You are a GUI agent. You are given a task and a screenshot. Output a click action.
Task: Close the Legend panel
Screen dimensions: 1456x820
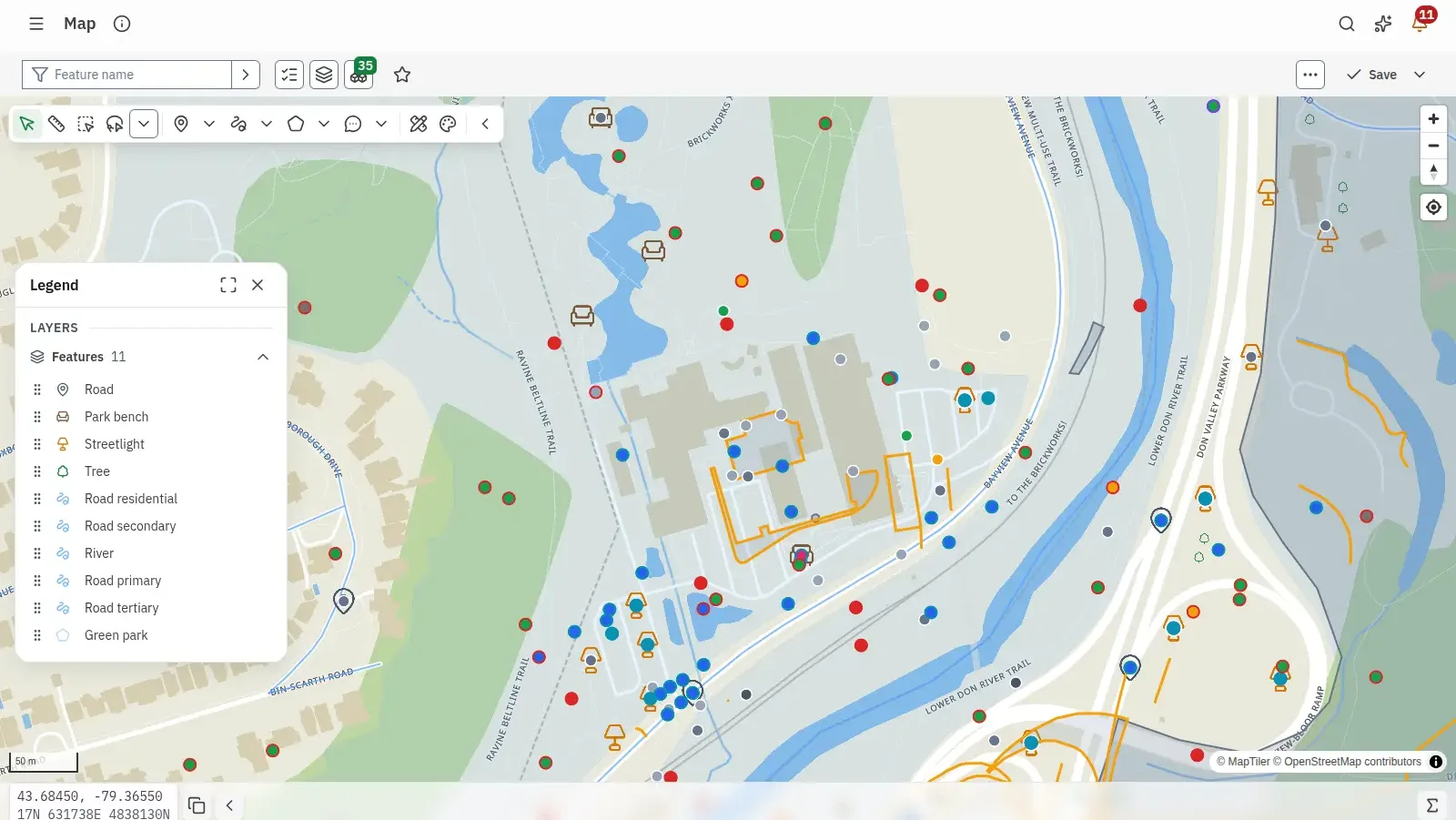click(258, 285)
